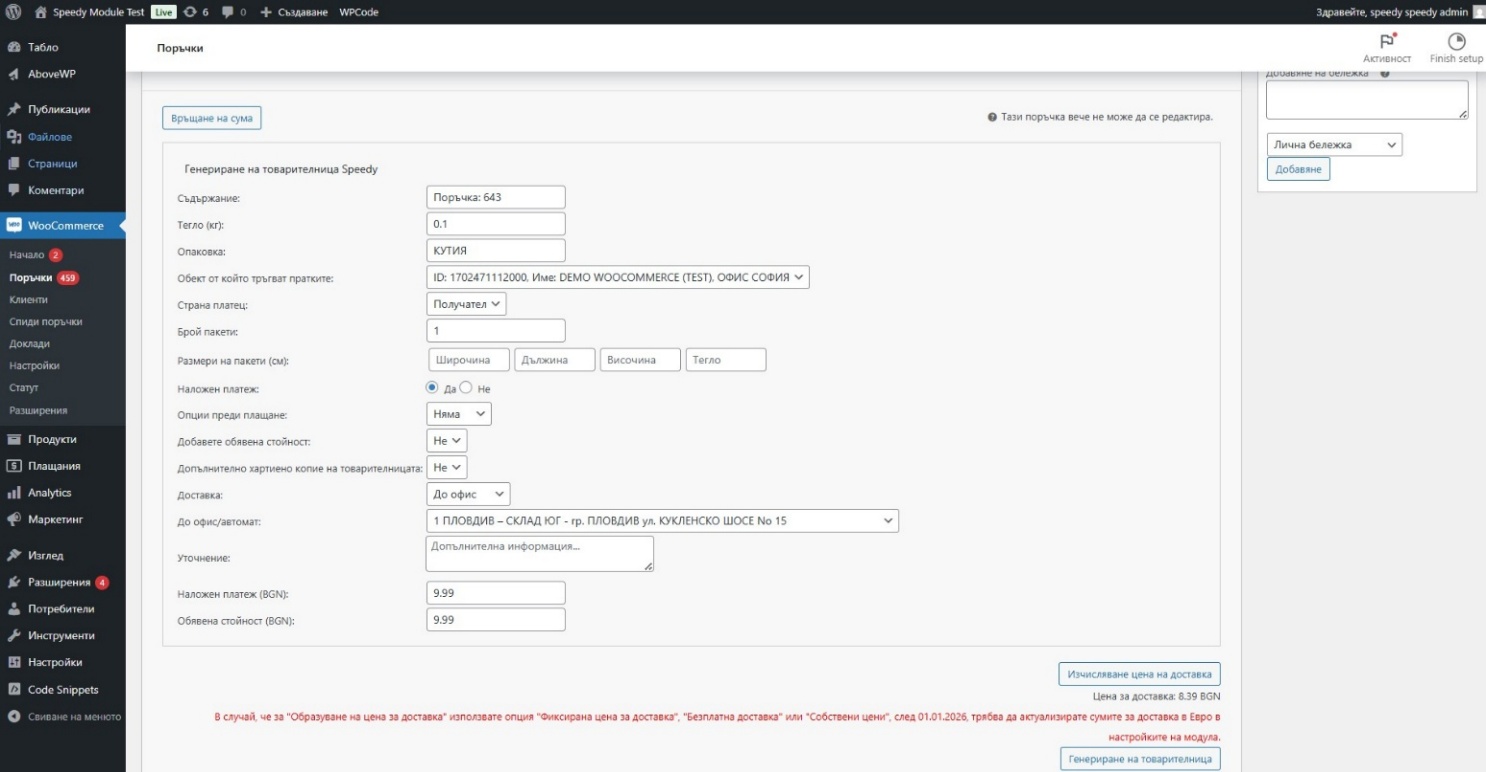1486x772 pixels.
Task: Click the help icon beside add note label
Action: click(x=1385, y=73)
